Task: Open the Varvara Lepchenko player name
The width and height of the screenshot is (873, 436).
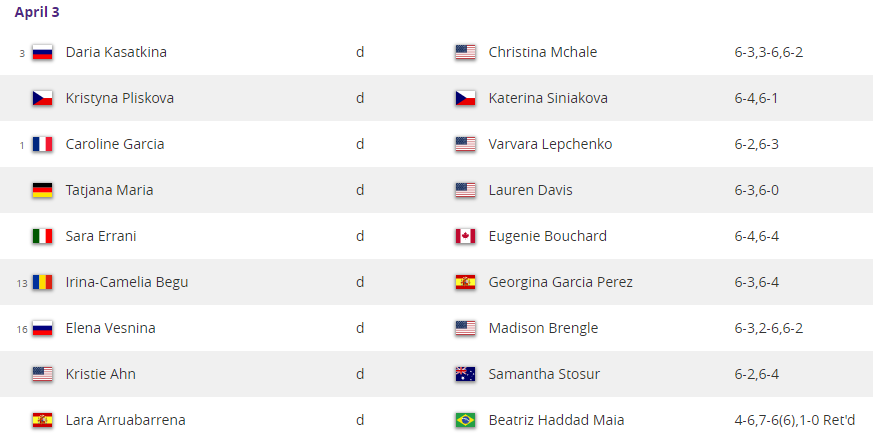Action: (x=551, y=144)
